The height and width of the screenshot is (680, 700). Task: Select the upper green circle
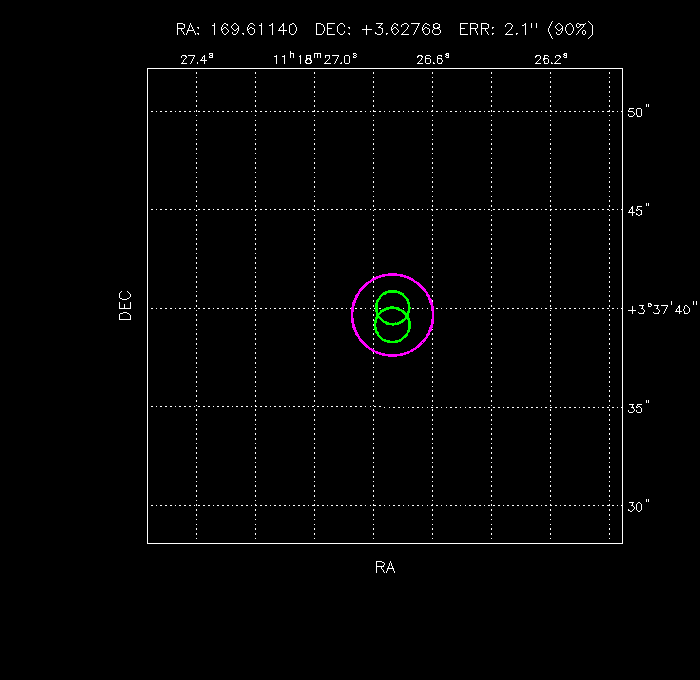pos(393,291)
